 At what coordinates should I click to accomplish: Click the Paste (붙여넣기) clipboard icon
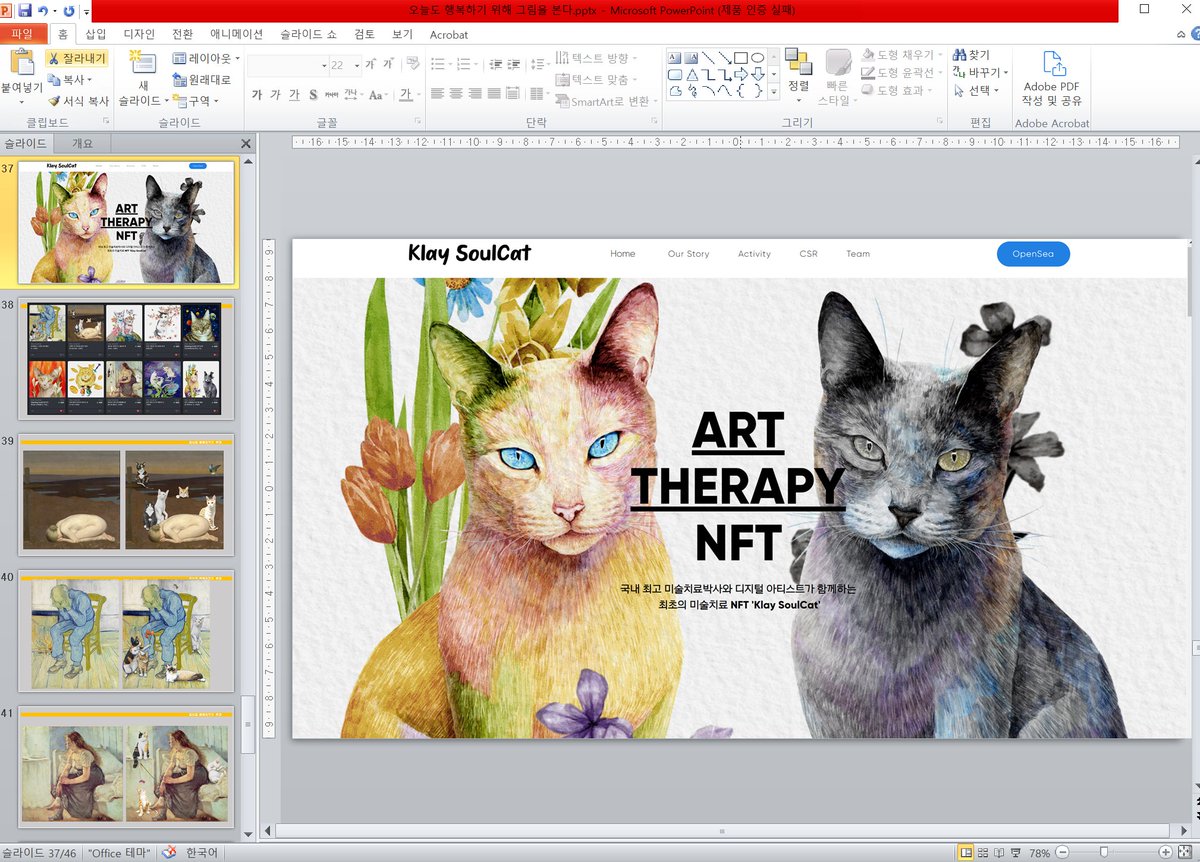click(22, 62)
